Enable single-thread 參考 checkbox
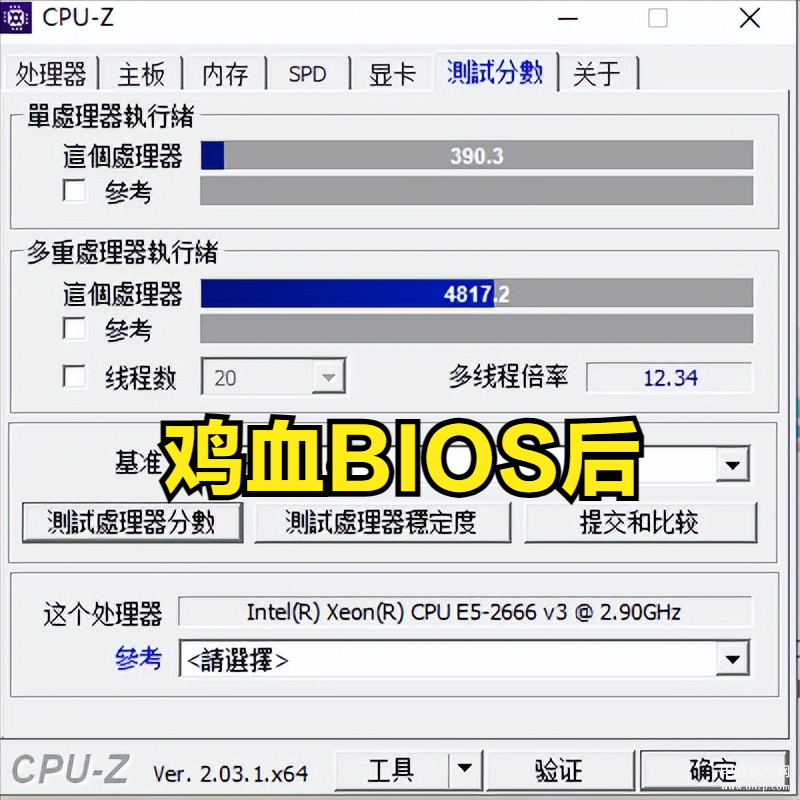 tap(74, 190)
